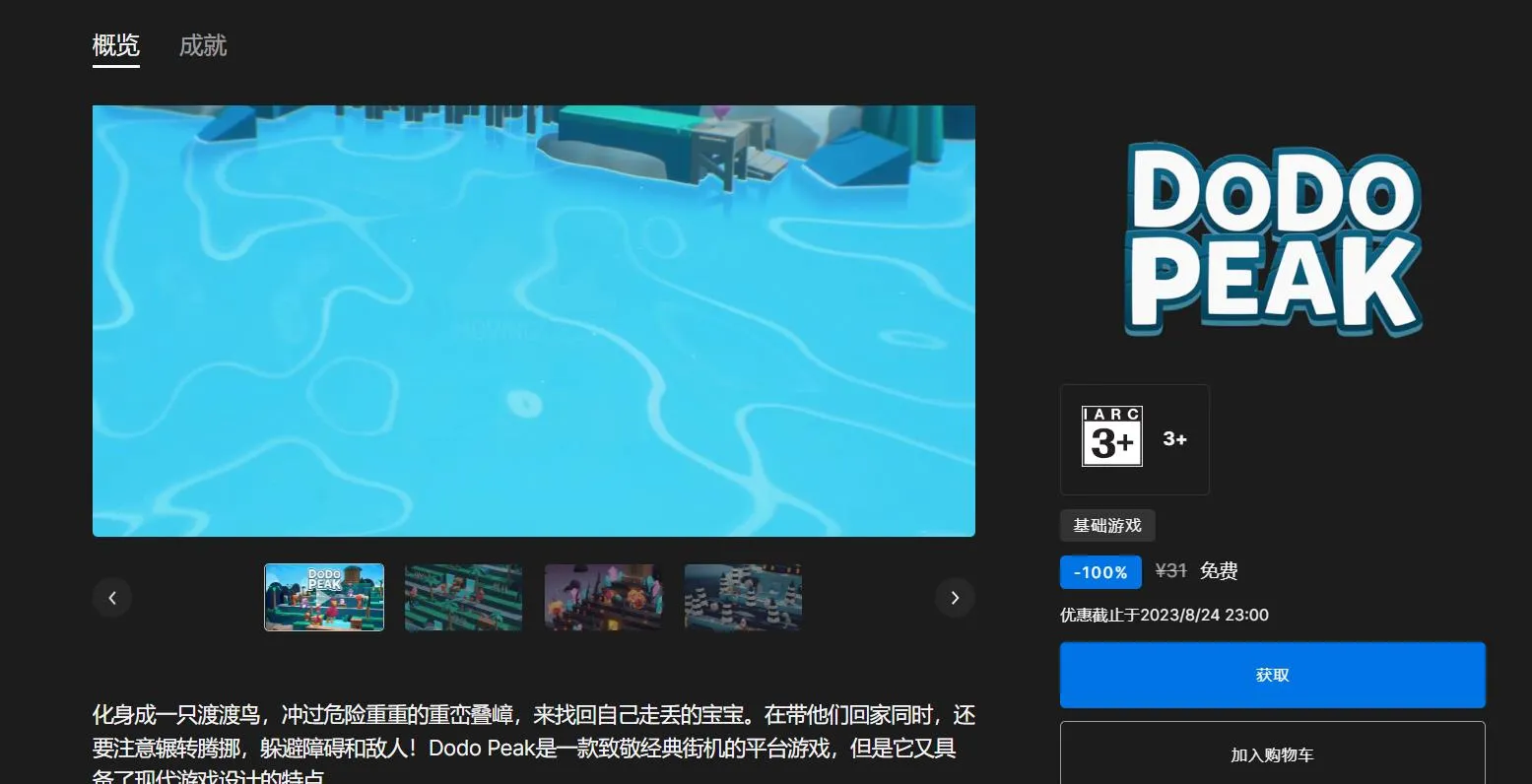Screen dimensions: 1532x784
Task: Click the 基础游戏 tag
Action: point(1107,525)
